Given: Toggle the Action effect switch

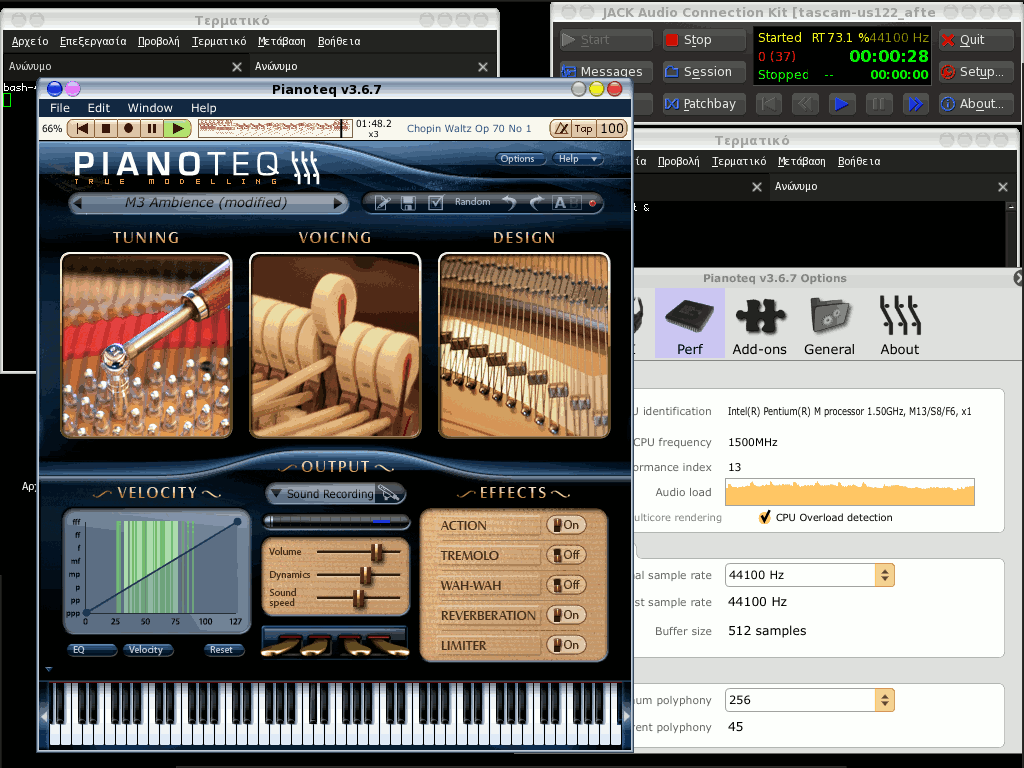Looking at the screenshot, I should 566,525.
